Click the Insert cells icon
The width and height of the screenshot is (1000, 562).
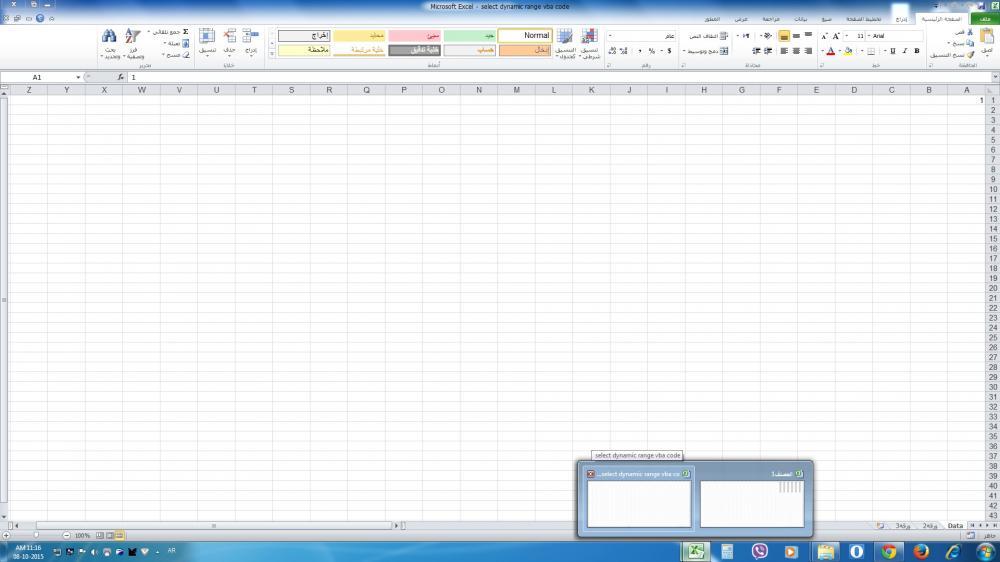(251, 36)
